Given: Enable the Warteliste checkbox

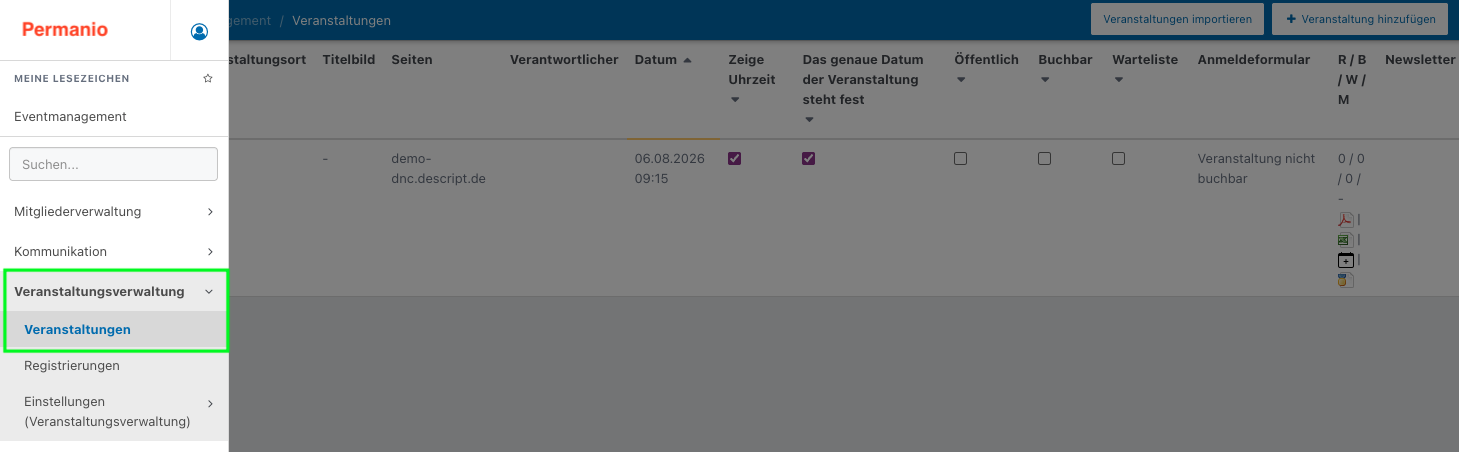Looking at the screenshot, I should tap(1119, 158).
